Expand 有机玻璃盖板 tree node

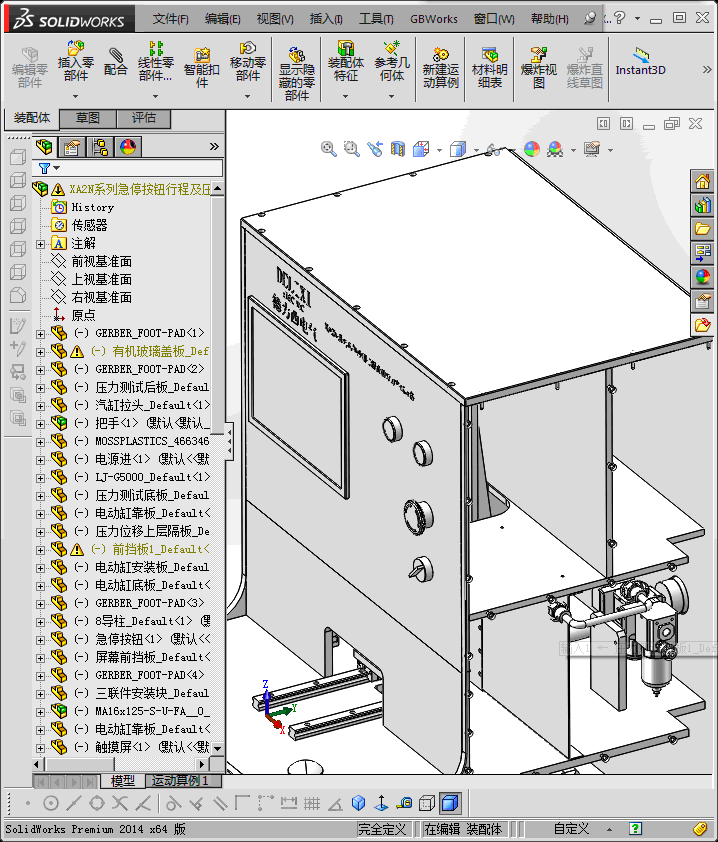click(x=40, y=352)
